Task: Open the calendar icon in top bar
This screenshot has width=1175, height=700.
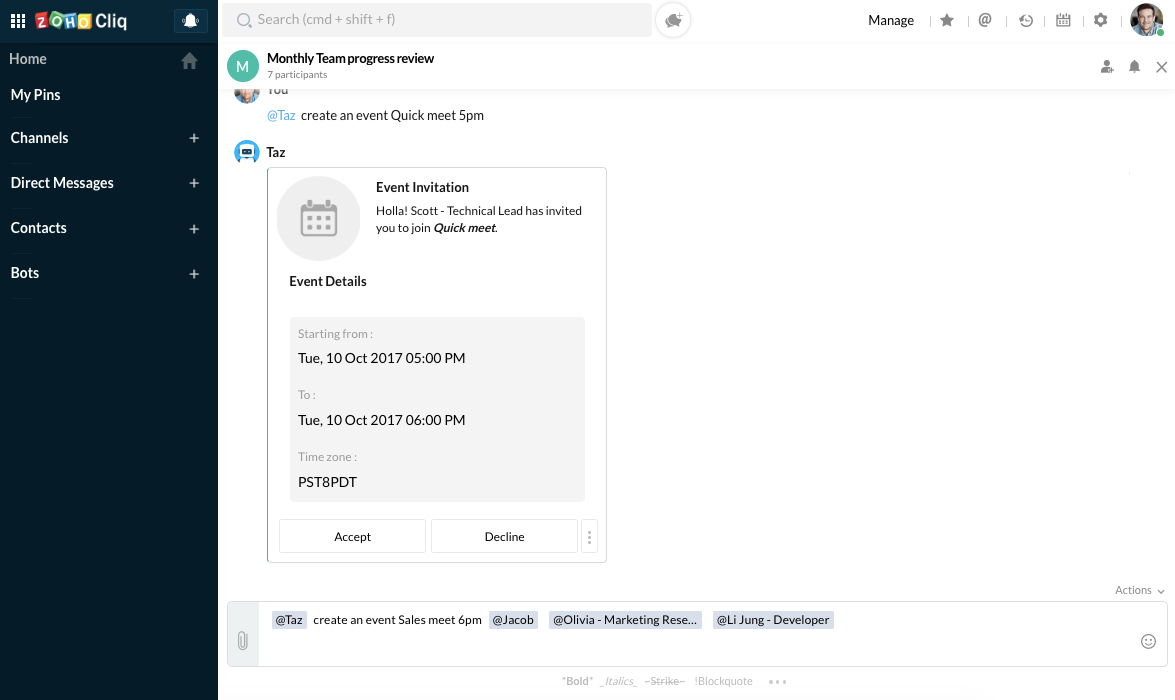Action: tap(1063, 20)
